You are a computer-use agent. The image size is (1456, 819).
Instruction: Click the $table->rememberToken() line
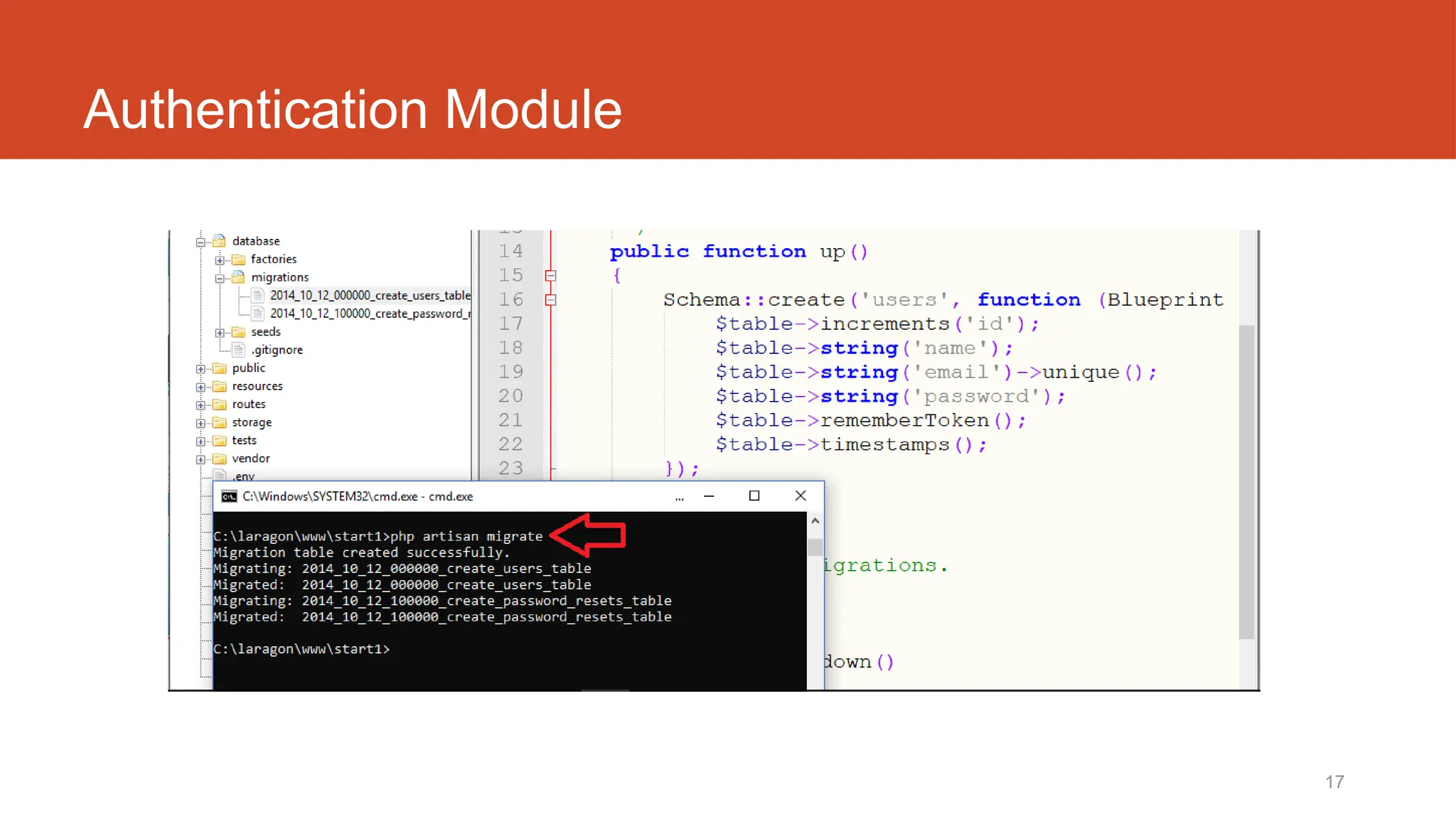(871, 421)
